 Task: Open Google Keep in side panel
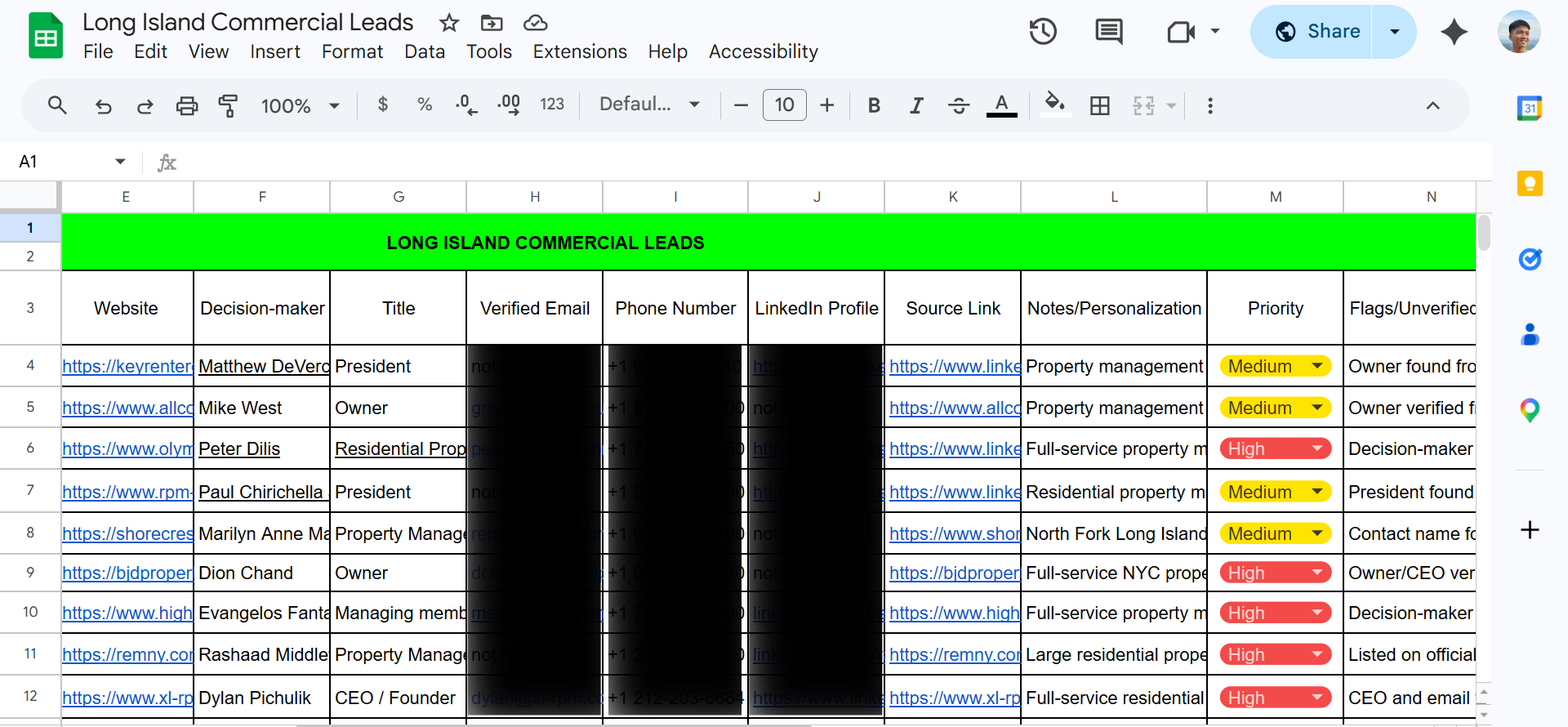coord(1530,184)
